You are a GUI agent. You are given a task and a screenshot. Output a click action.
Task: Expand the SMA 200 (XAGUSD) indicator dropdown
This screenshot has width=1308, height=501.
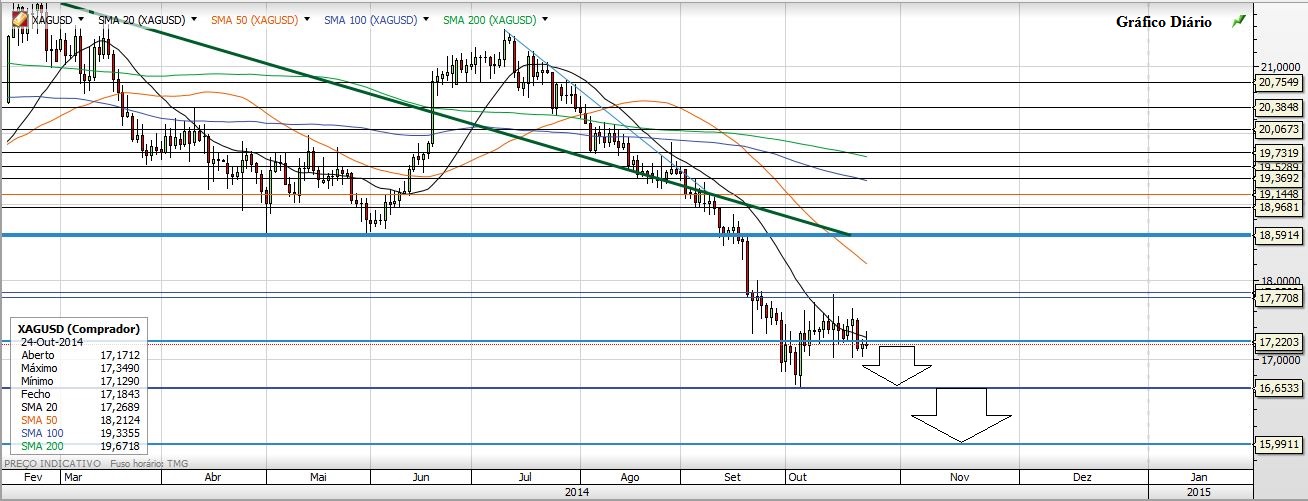tap(545, 20)
